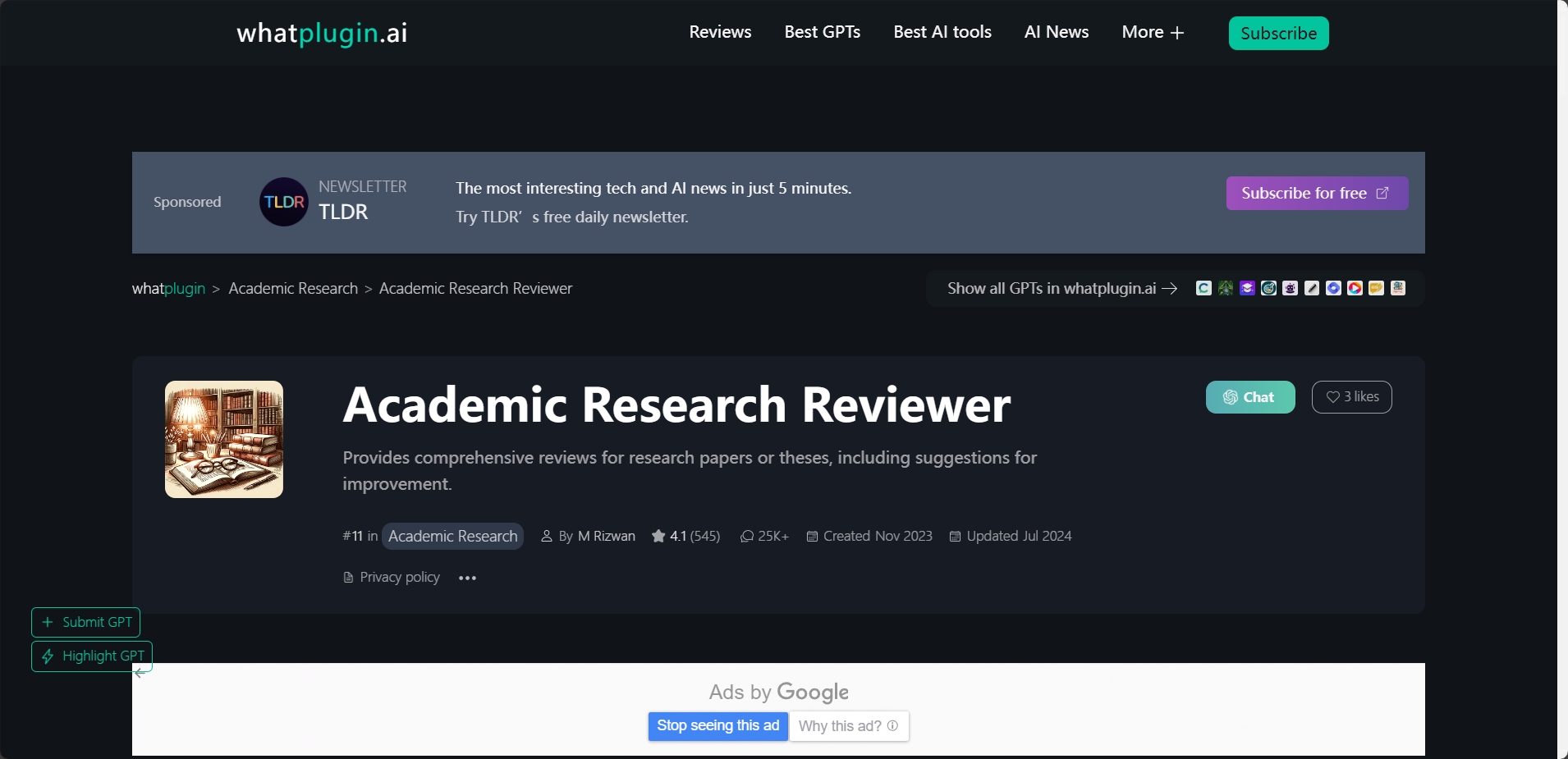
Task: Open the purple robot GPT icon
Action: (1291, 288)
